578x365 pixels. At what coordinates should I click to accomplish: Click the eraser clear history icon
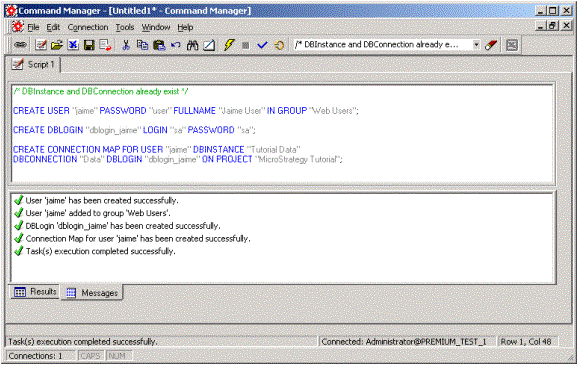pyautogui.click(x=491, y=45)
